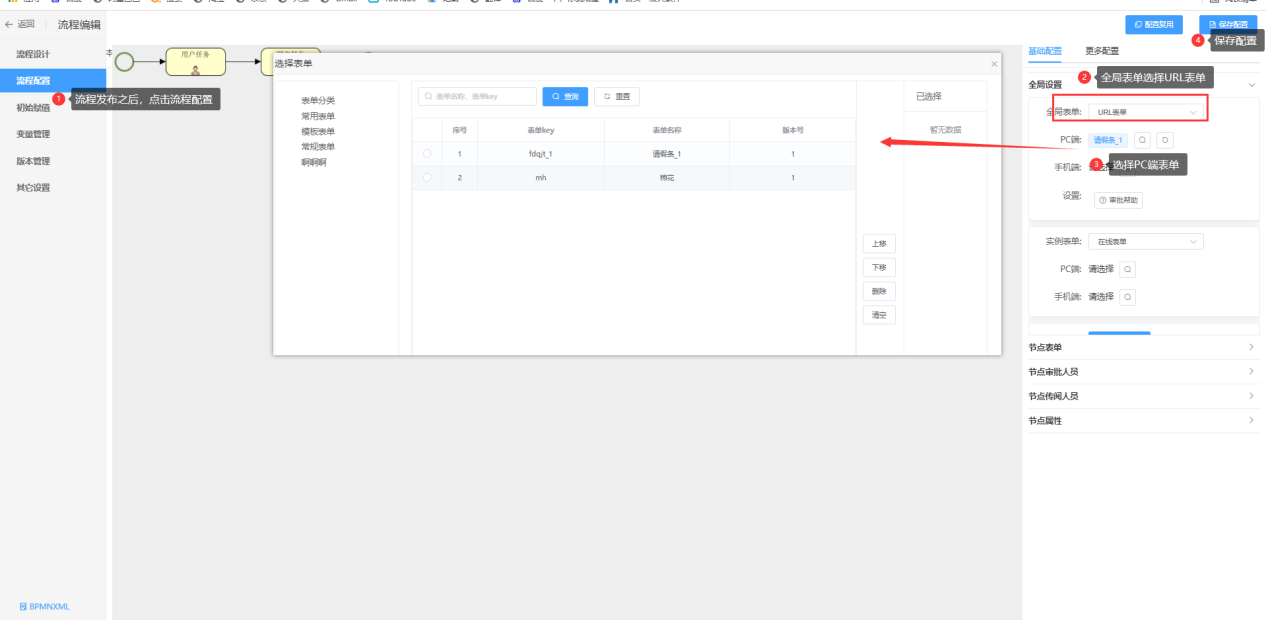The image size is (1266, 620).
Task: Click the green start event circle
Action: pos(124,62)
